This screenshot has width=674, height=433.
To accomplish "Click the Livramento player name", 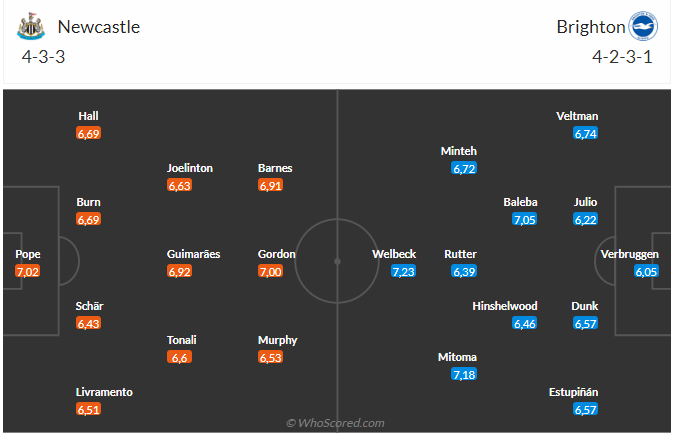I will 105,392.
